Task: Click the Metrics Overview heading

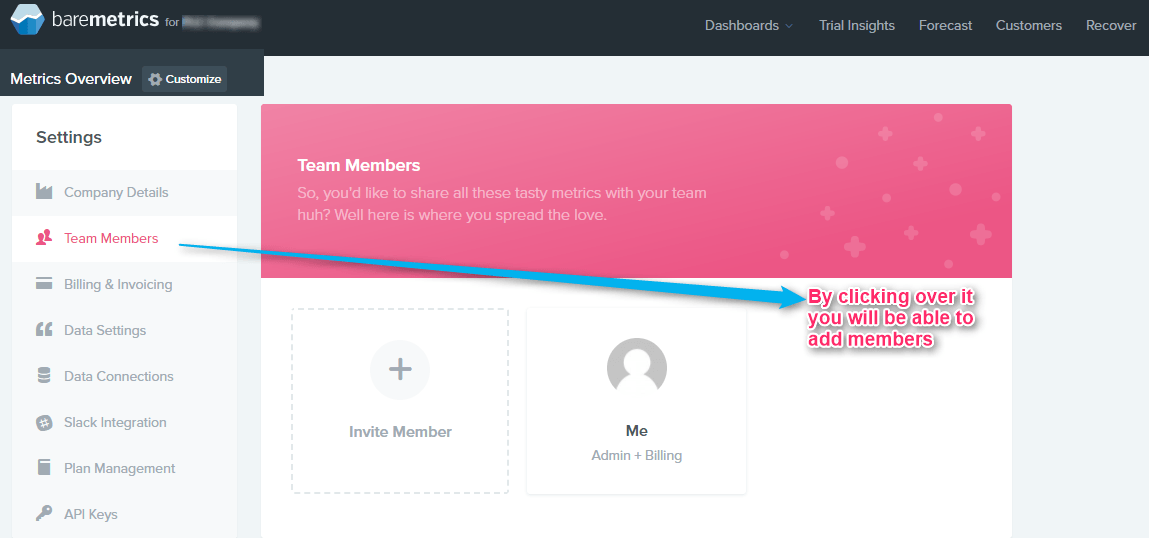Action: (71, 79)
